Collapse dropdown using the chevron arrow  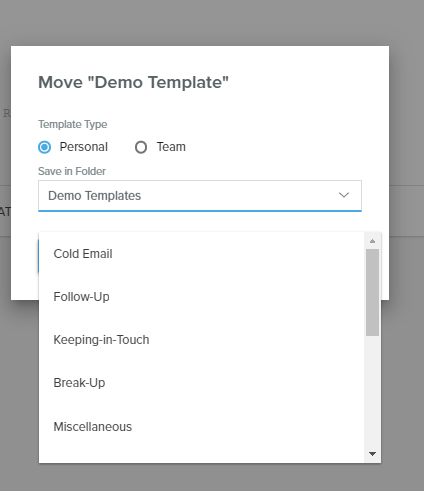344,195
